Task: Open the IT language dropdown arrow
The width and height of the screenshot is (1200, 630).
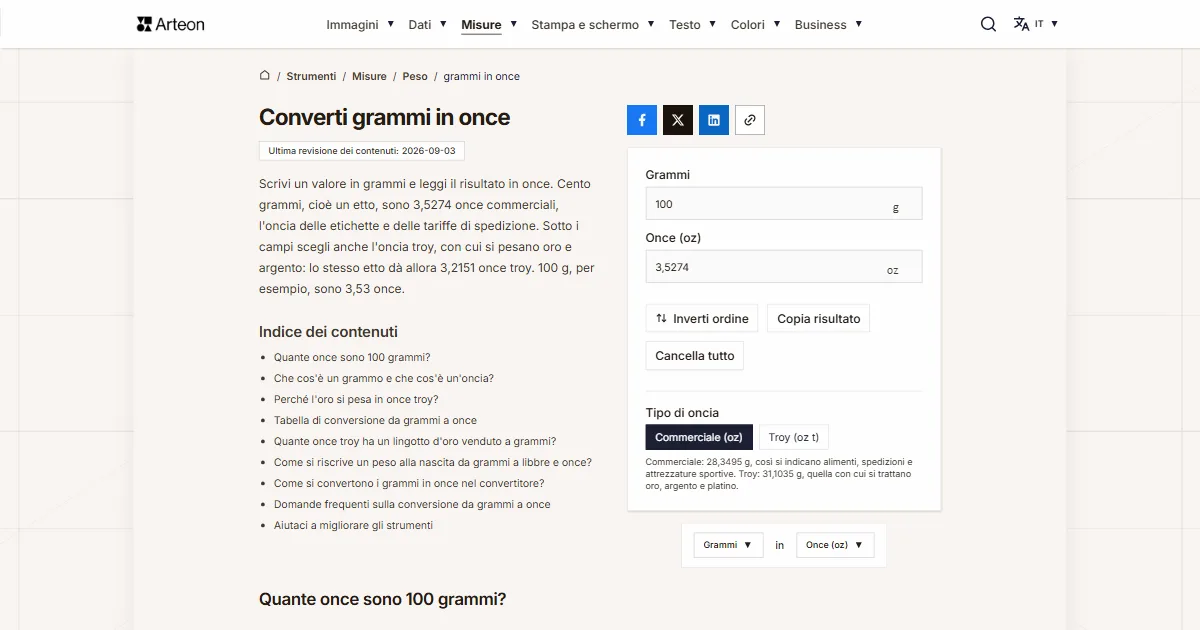Action: coord(1054,24)
